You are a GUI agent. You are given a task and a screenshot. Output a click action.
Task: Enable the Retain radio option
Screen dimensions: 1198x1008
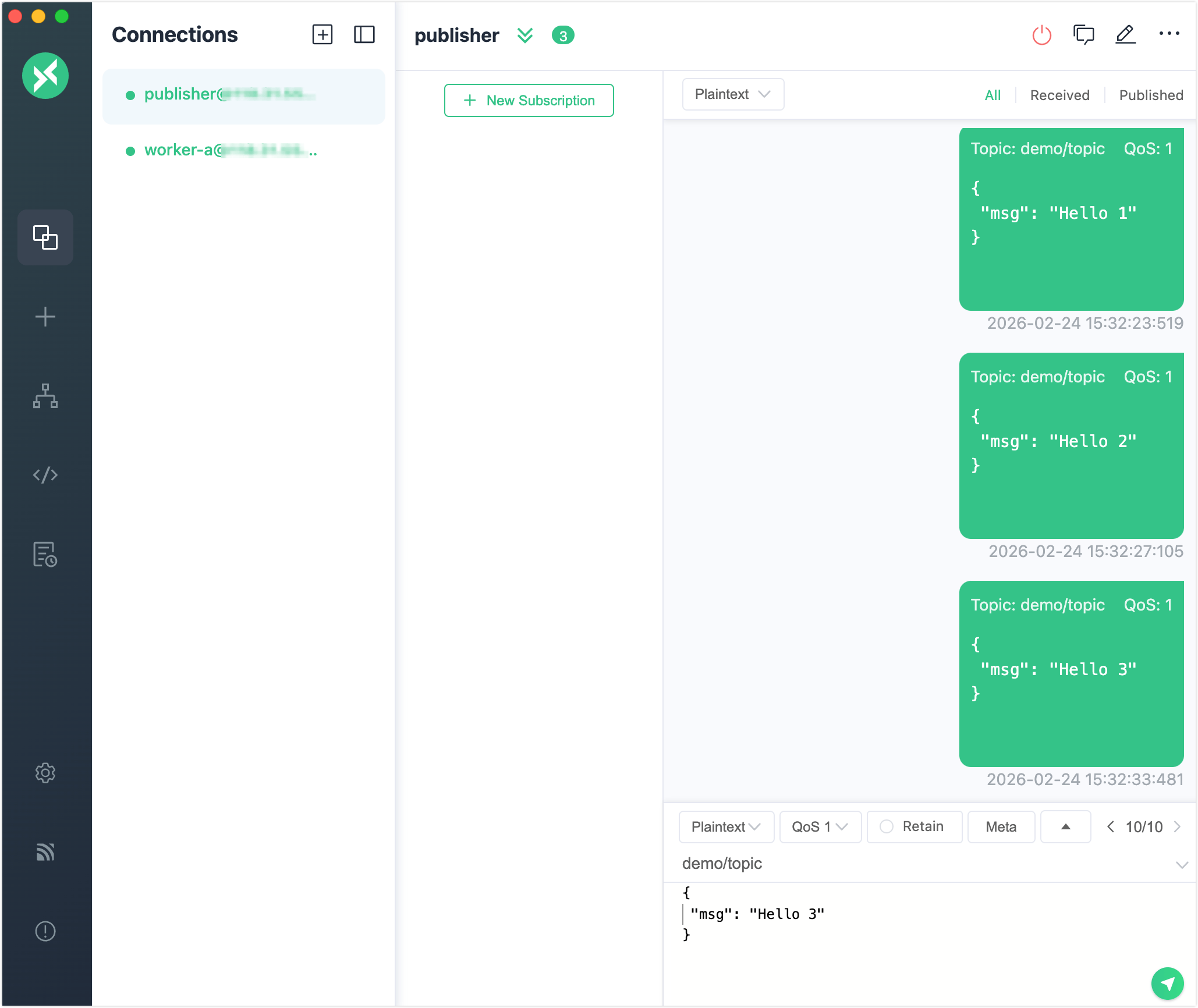click(x=887, y=826)
